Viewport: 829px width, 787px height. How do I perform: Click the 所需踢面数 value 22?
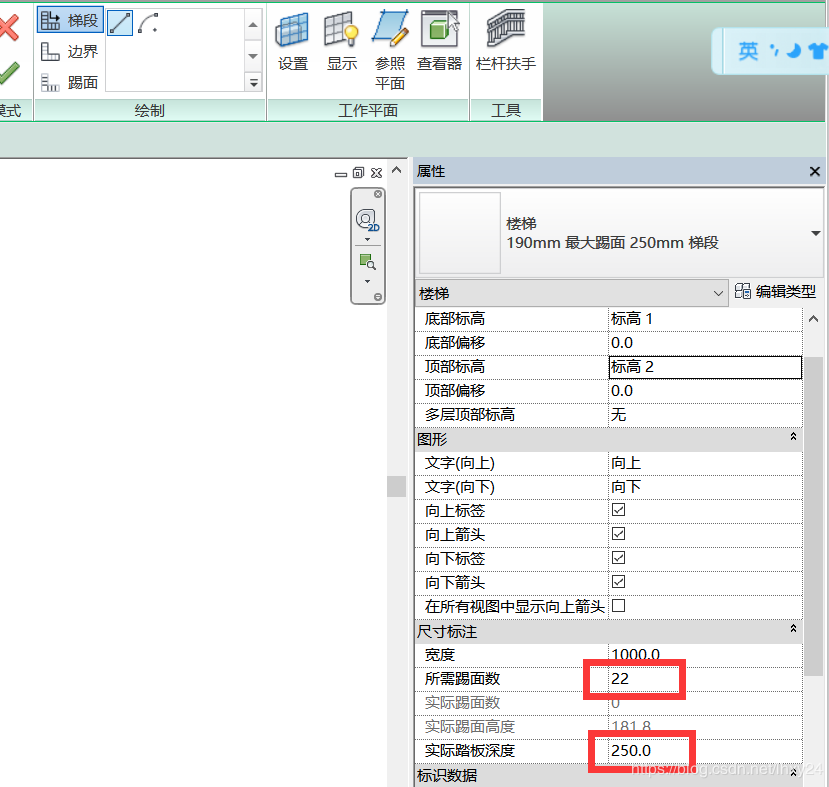click(x=705, y=679)
